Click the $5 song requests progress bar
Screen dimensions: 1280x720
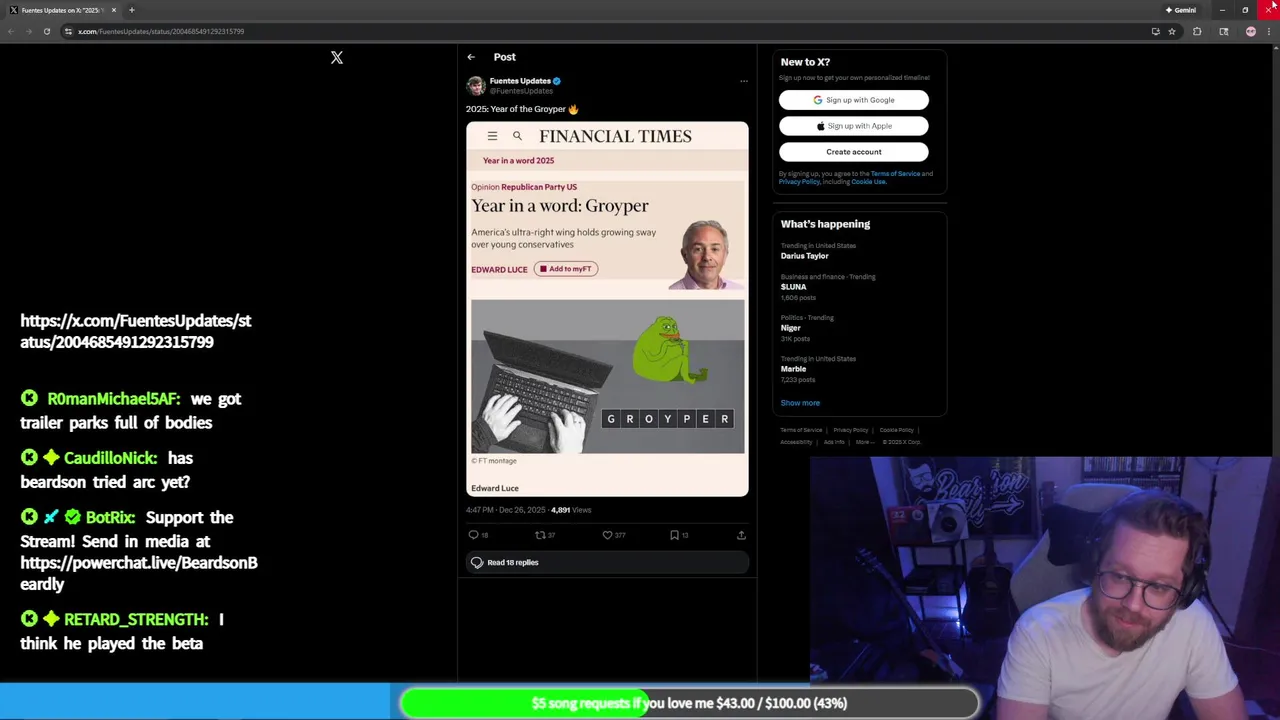(689, 703)
